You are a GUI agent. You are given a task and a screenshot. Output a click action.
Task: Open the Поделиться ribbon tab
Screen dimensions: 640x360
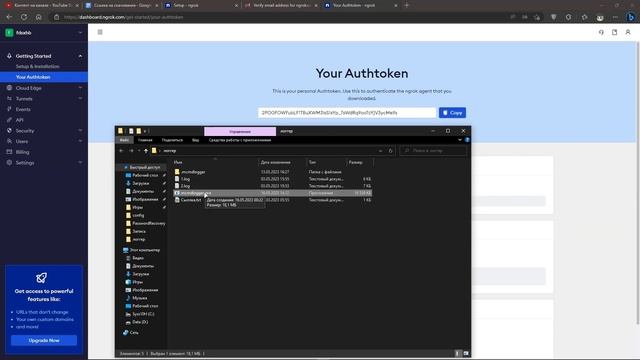pos(172,140)
